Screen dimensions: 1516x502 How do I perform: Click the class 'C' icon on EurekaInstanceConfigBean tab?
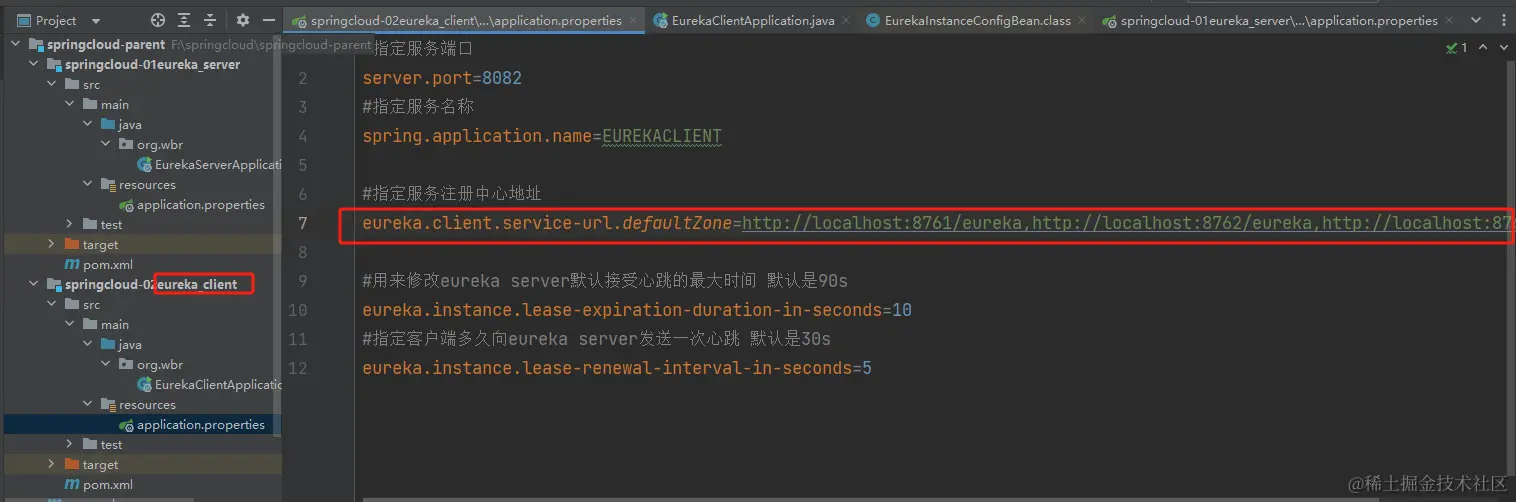point(873,21)
